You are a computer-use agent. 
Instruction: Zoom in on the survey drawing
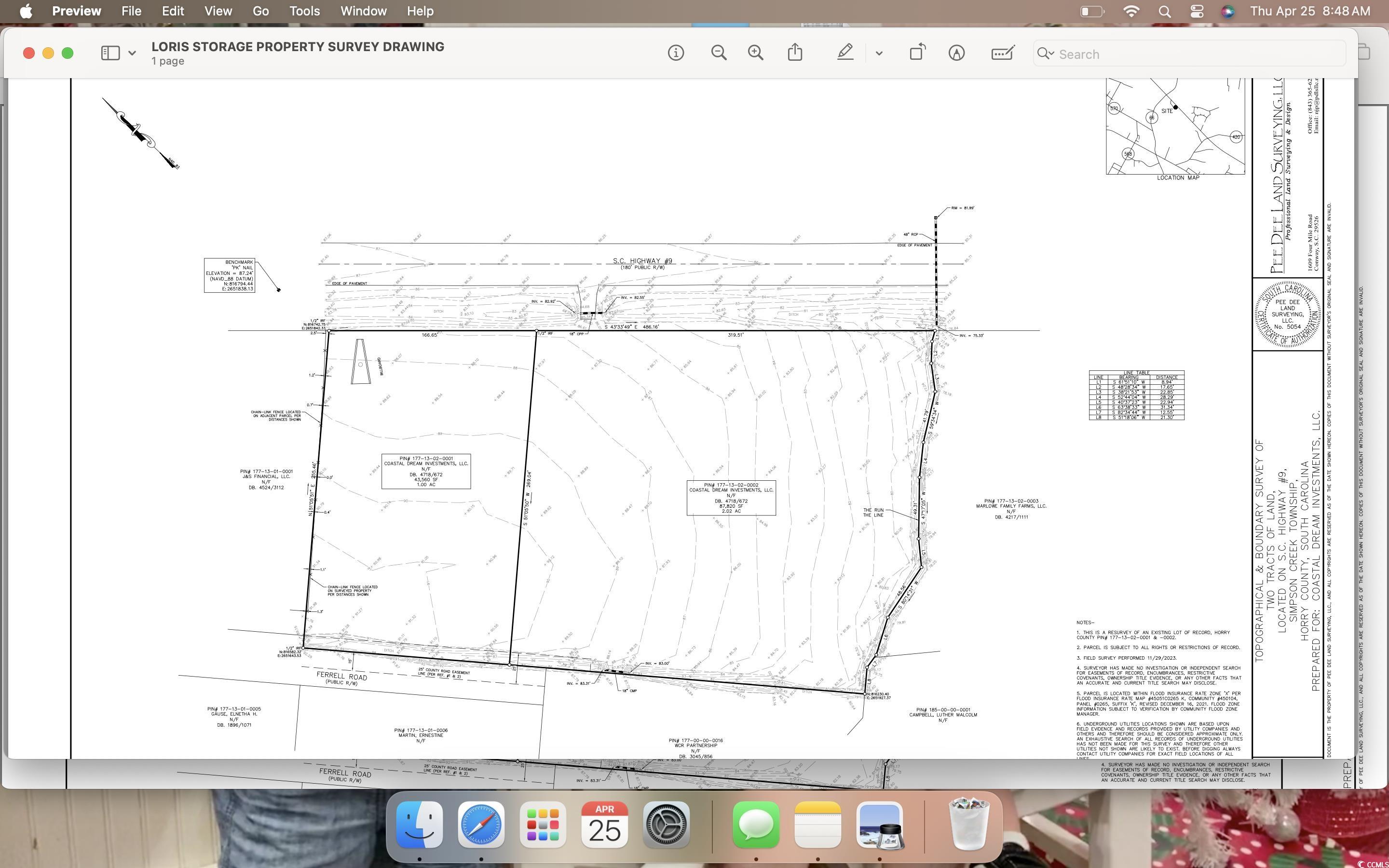tap(755, 54)
